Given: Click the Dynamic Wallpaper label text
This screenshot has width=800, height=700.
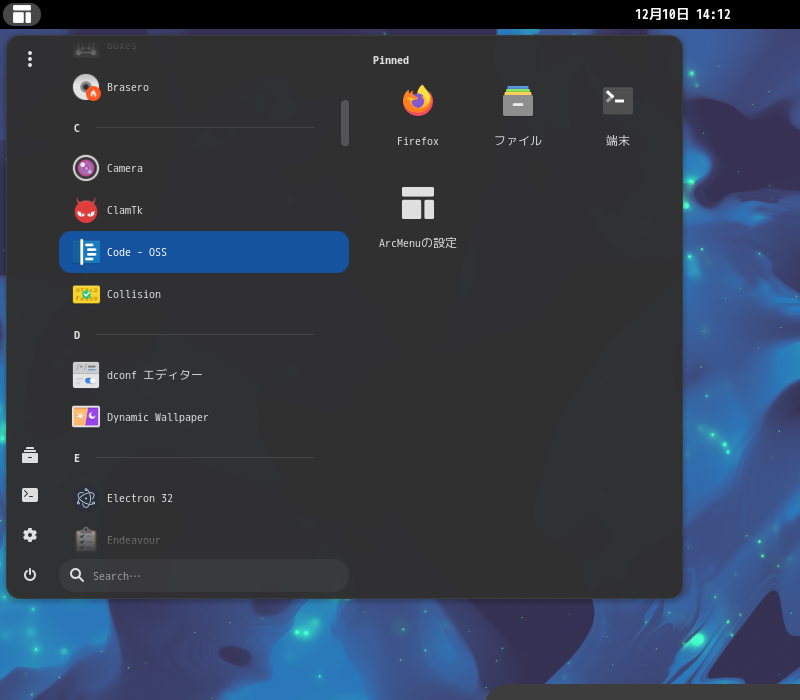Looking at the screenshot, I should (x=158, y=417).
